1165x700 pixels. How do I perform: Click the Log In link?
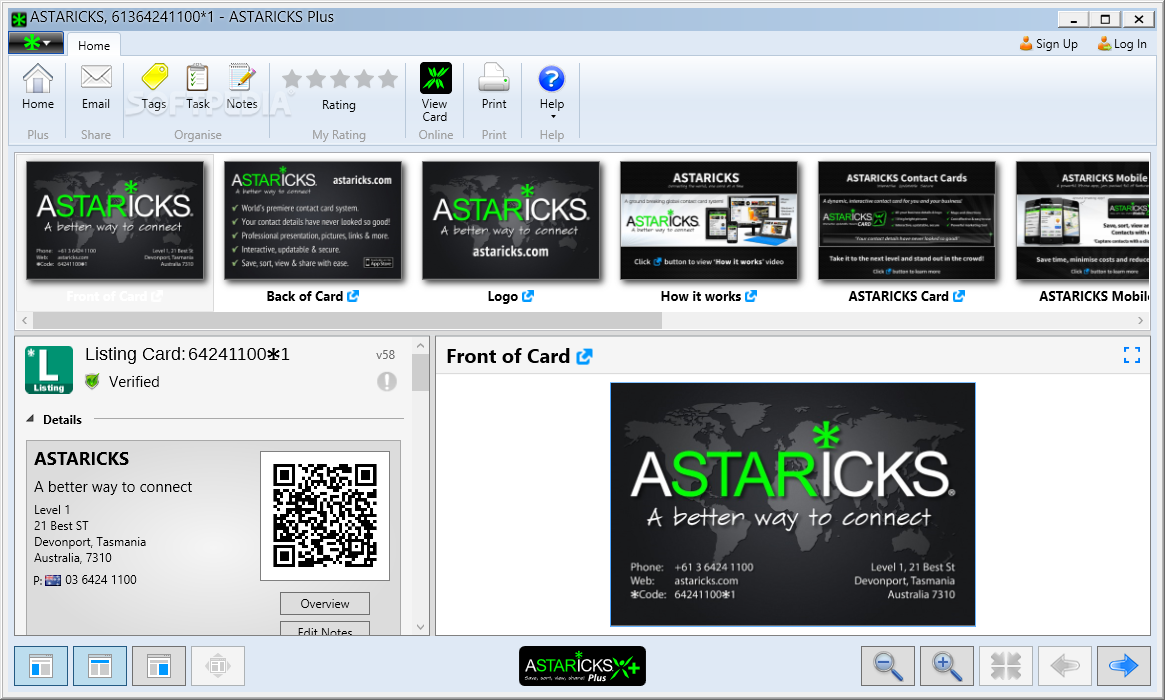point(1122,44)
